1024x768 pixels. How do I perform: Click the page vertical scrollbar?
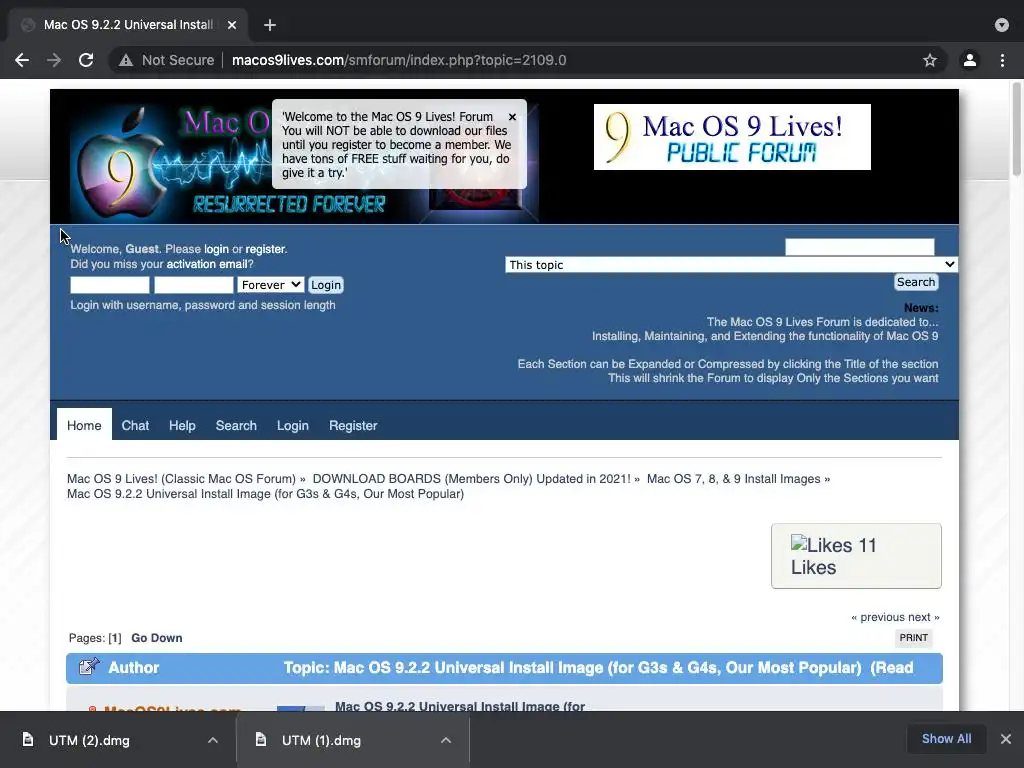[1017, 131]
